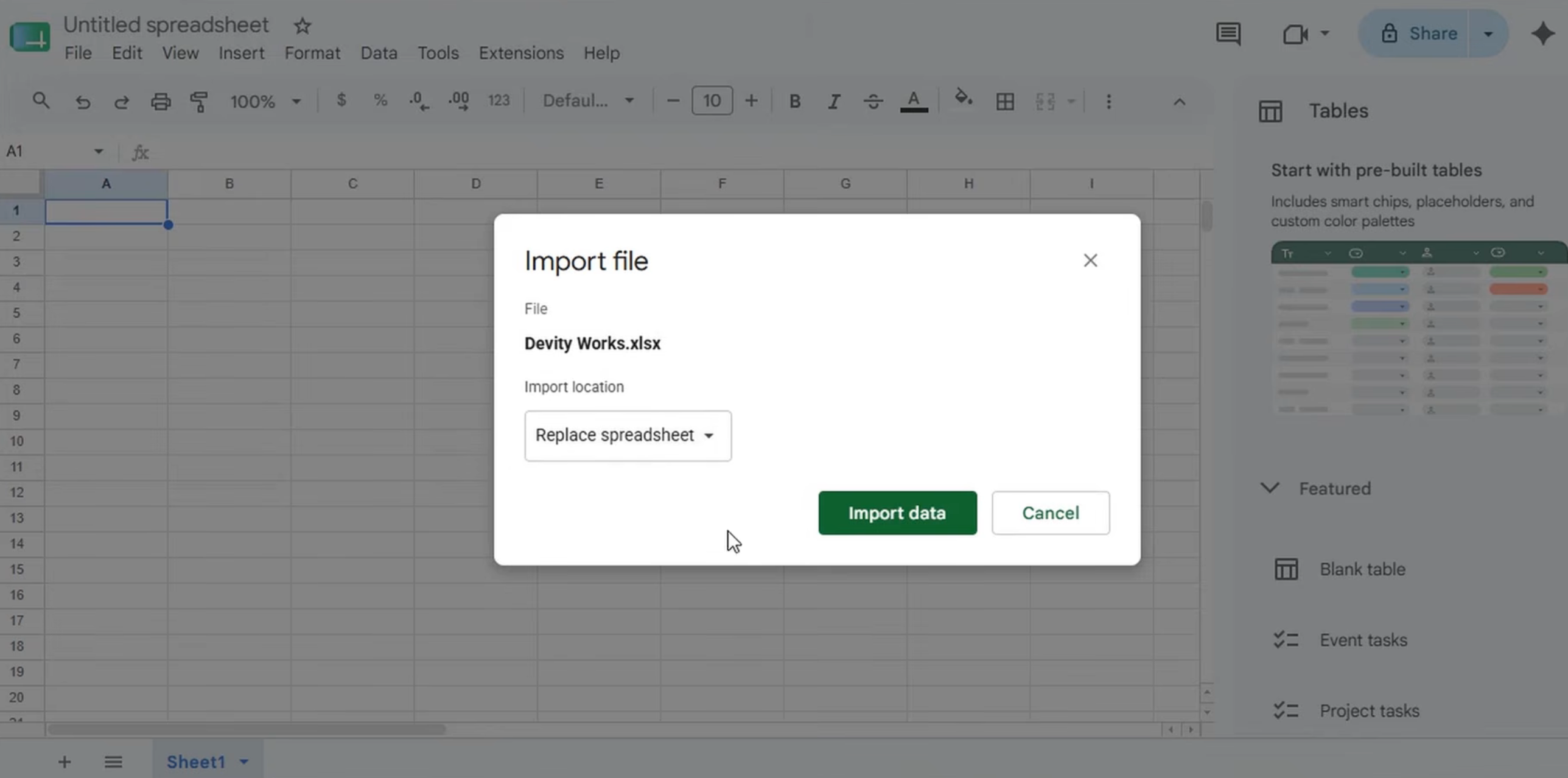Redo the last action
This screenshot has height=778, width=1568.
click(122, 101)
